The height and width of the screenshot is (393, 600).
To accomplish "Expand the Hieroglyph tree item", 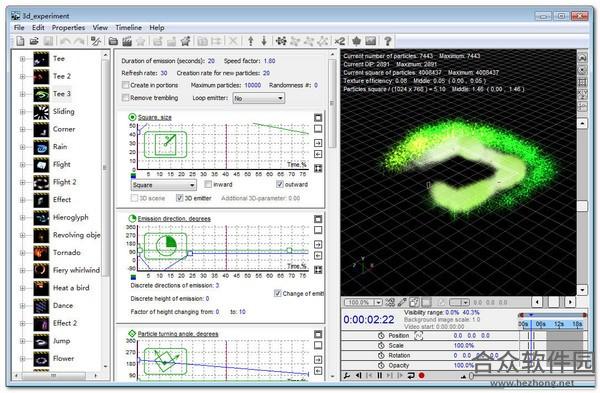I will tap(22, 218).
